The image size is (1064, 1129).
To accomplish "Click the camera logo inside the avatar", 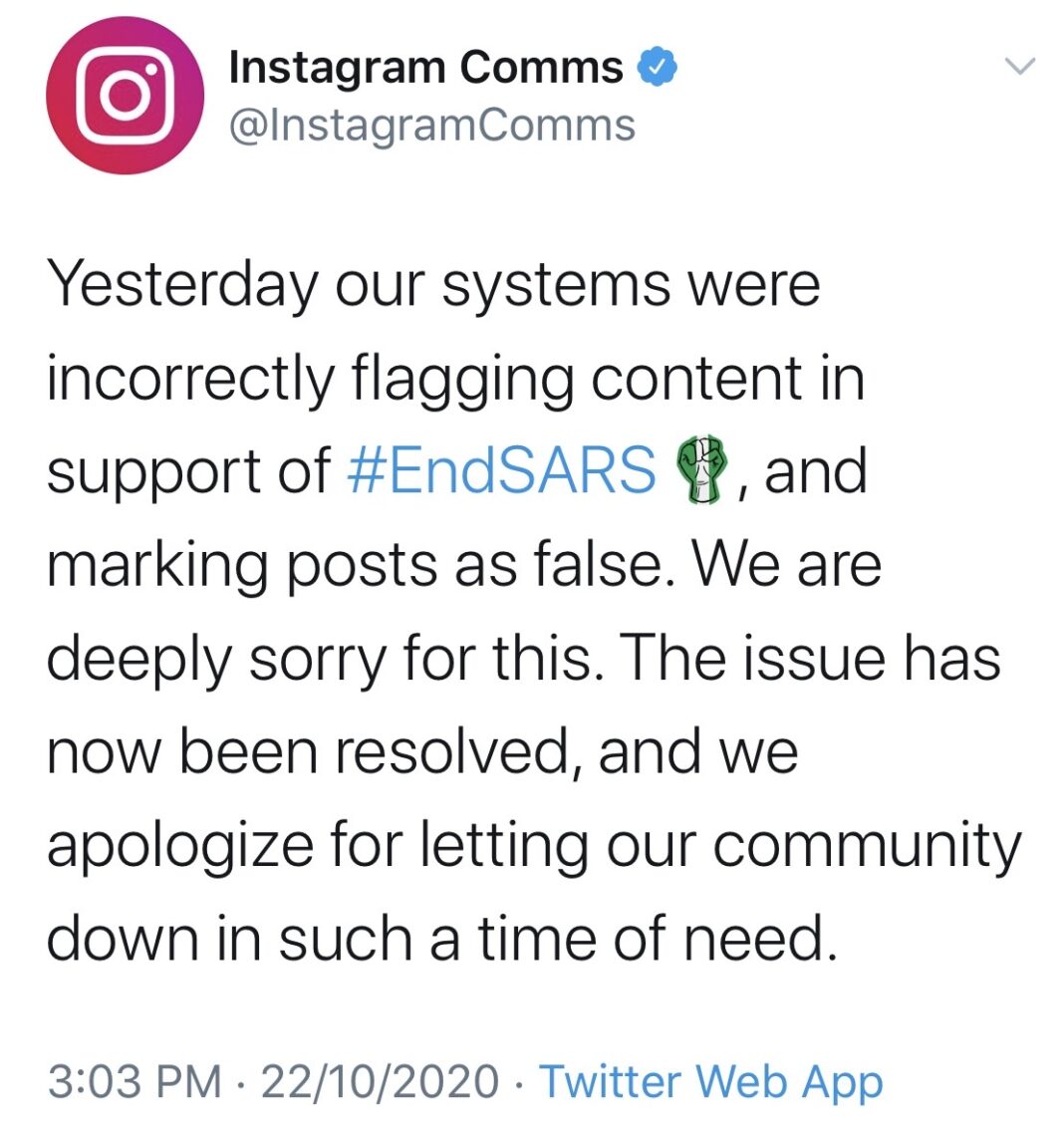I will (126, 95).
